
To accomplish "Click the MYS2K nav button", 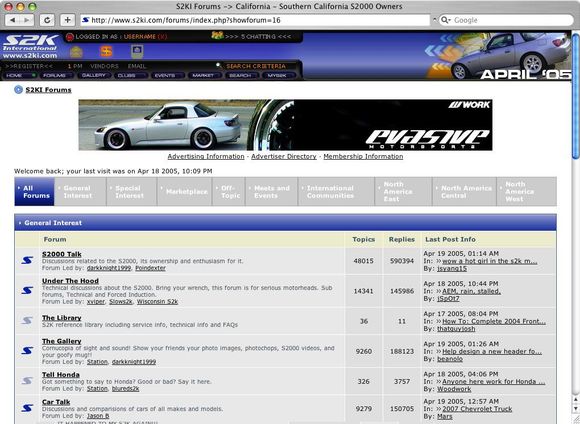I will click(x=278, y=75).
